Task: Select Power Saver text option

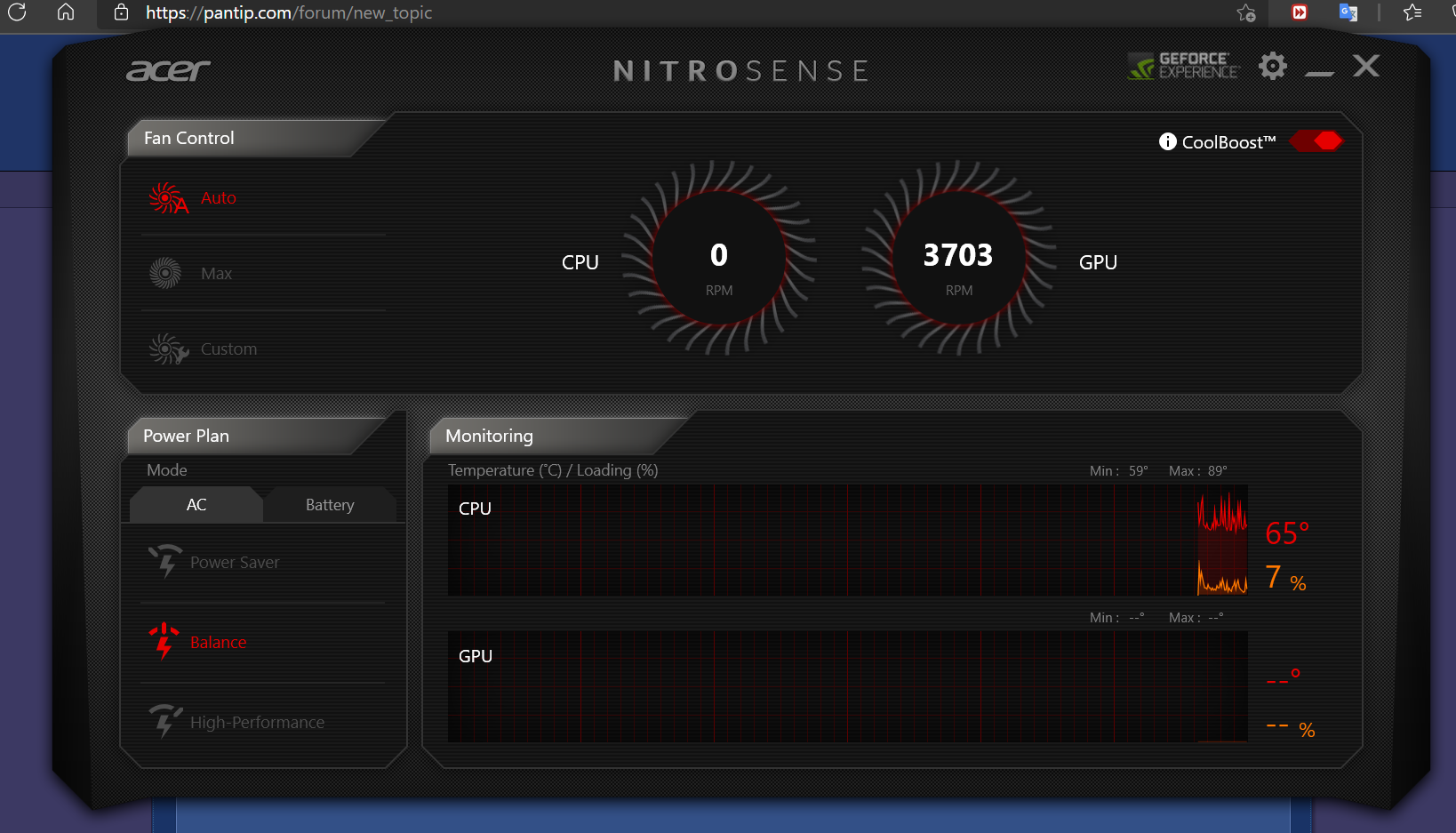Action: pyautogui.click(x=235, y=563)
